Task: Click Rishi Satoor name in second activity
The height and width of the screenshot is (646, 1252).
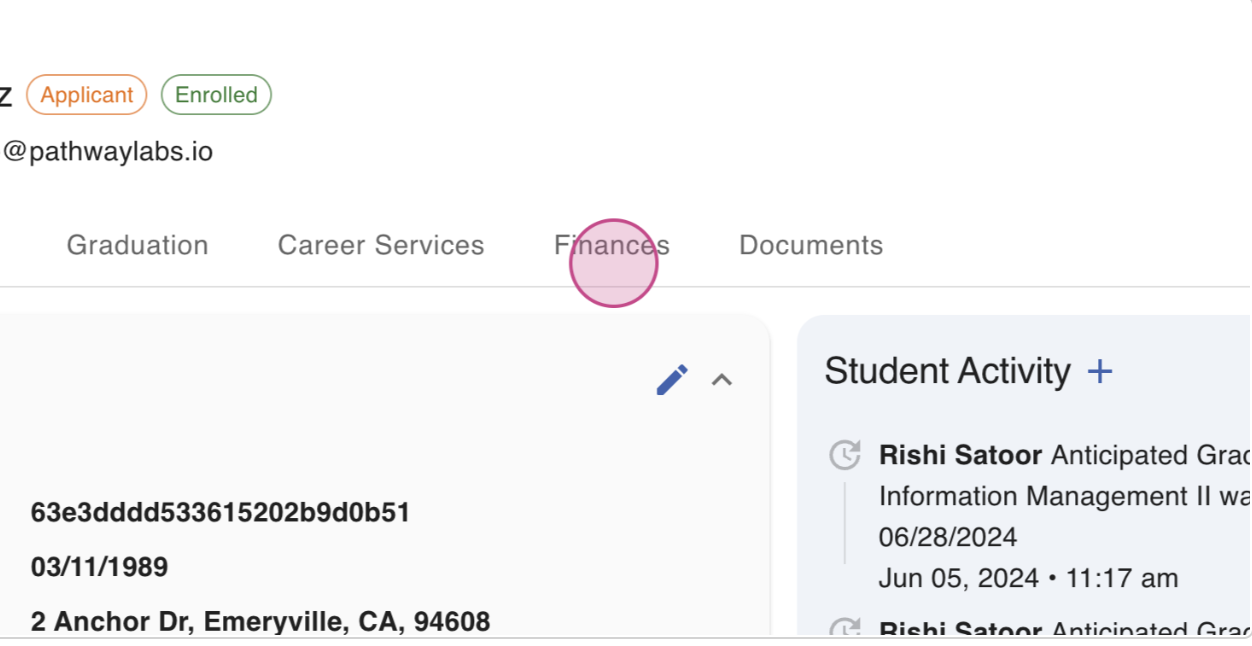Action: (960, 629)
